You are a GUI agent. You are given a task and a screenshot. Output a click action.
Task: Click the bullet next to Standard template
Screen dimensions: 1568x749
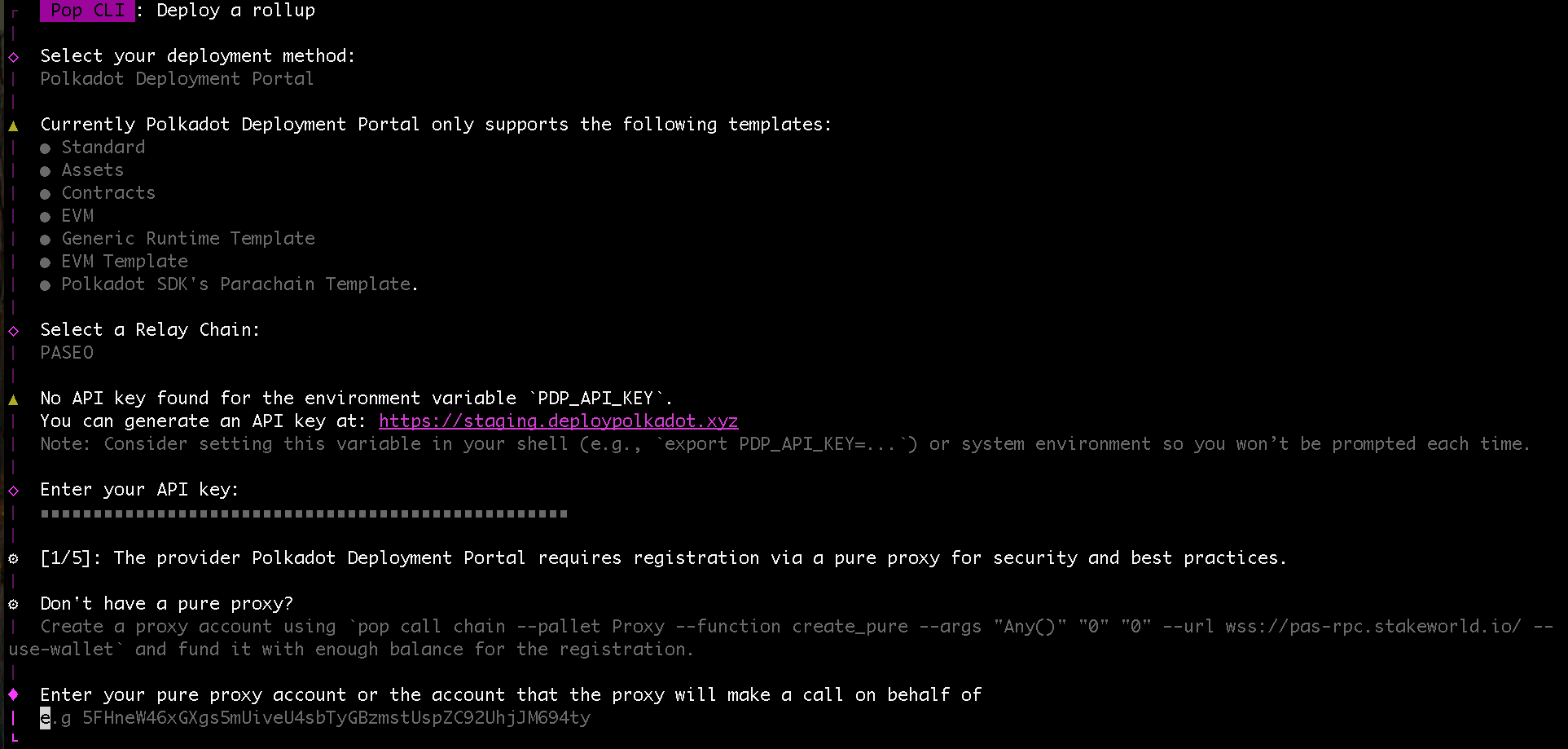pos(46,148)
